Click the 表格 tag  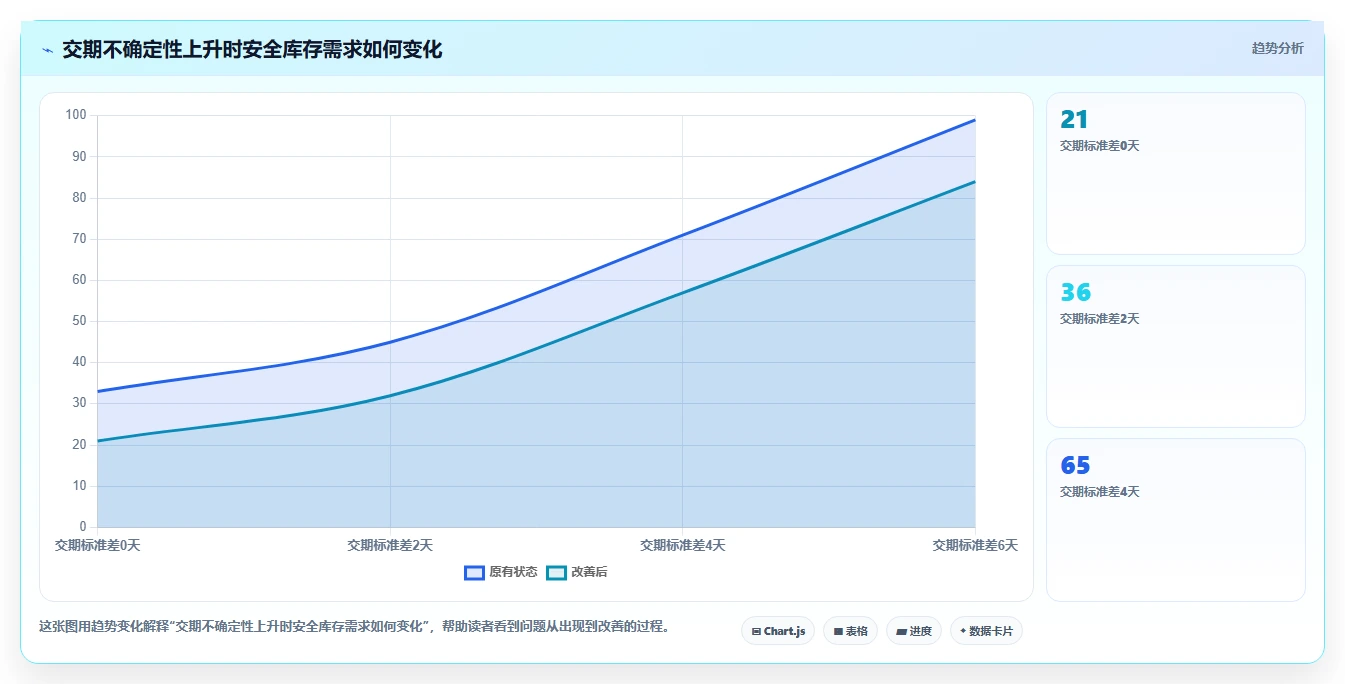pyautogui.click(x=850, y=631)
